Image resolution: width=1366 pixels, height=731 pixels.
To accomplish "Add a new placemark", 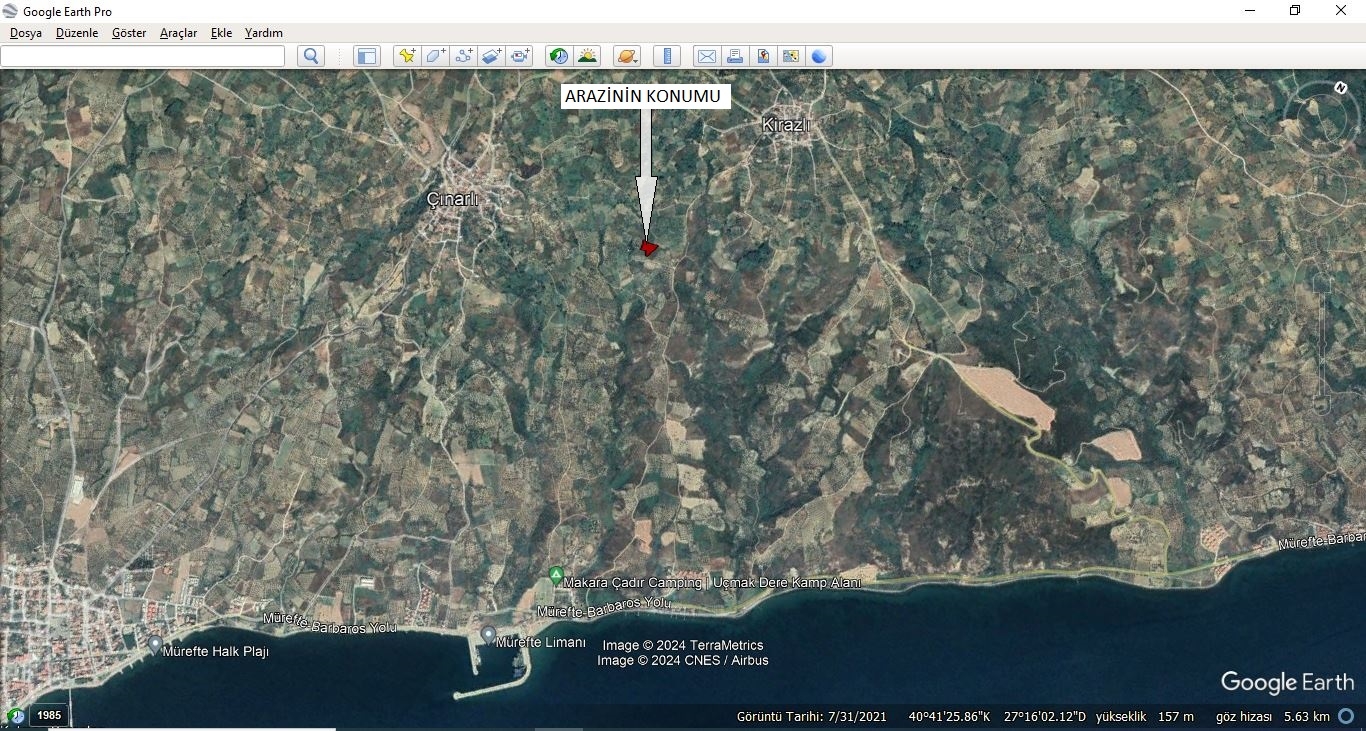I will (406, 56).
